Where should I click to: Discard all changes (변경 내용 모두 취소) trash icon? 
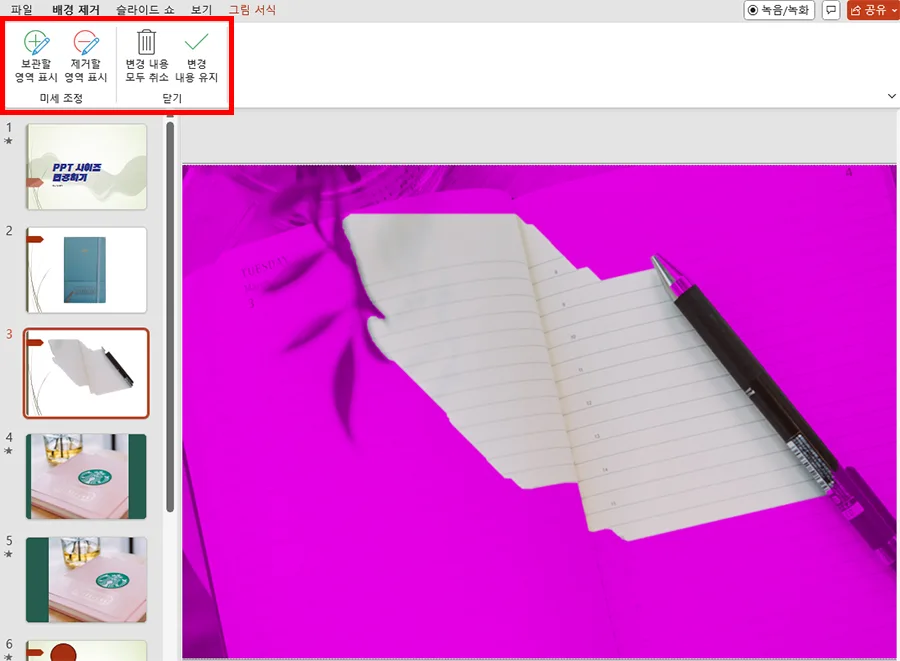[147, 56]
